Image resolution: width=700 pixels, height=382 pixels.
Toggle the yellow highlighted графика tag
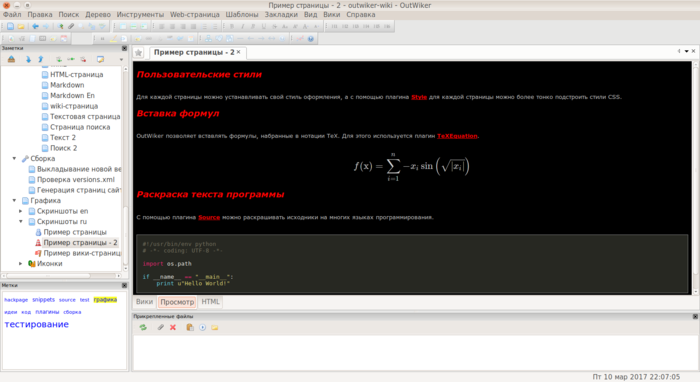tap(105, 299)
